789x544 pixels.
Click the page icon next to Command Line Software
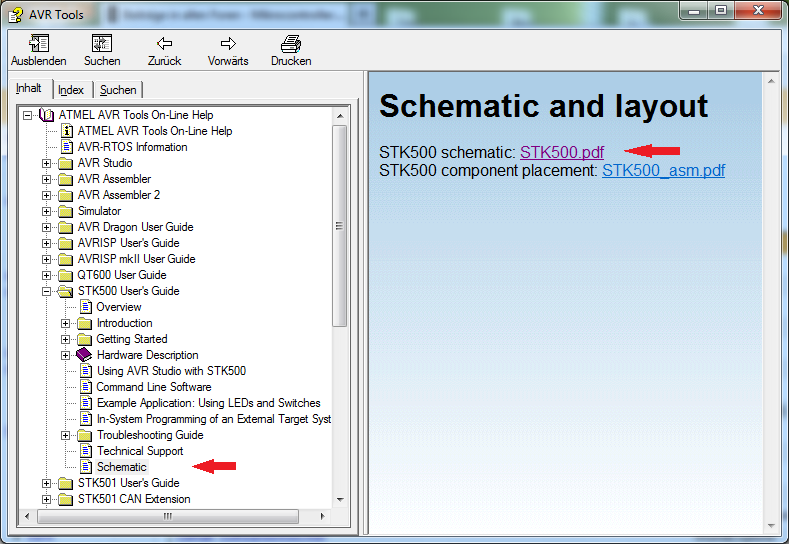(x=86, y=387)
